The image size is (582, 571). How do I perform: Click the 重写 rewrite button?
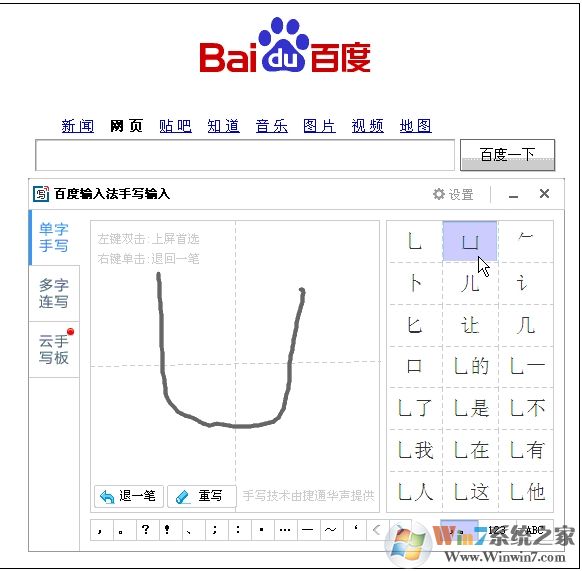(202, 496)
